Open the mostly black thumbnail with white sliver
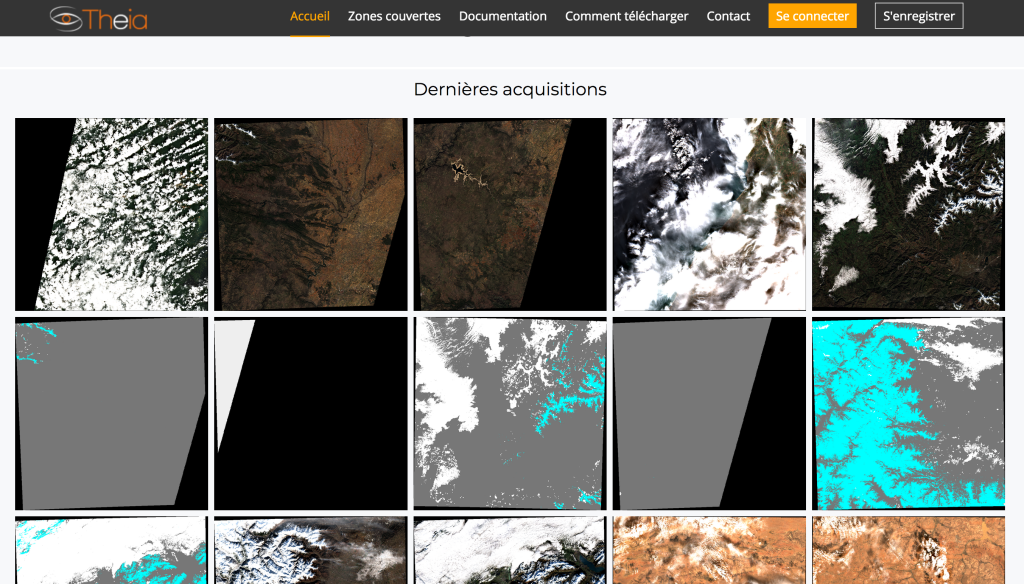The height and width of the screenshot is (584, 1024). 311,414
